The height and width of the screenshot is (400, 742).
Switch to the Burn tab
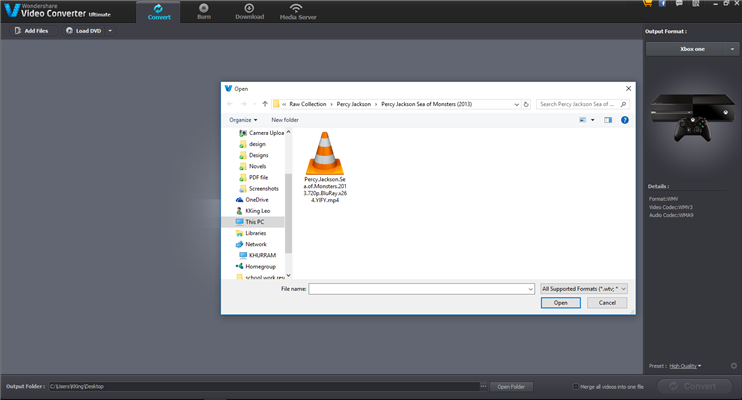pyautogui.click(x=204, y=12)
